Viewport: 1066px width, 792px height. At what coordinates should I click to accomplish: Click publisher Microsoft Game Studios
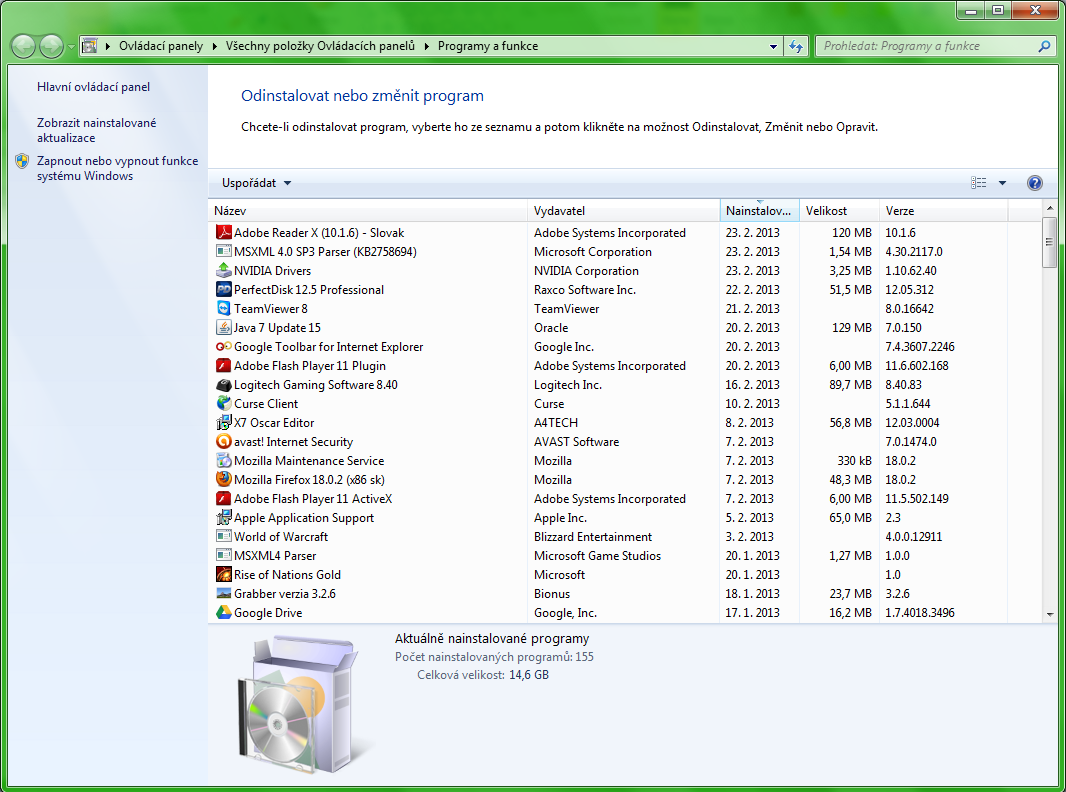point(598,556)
